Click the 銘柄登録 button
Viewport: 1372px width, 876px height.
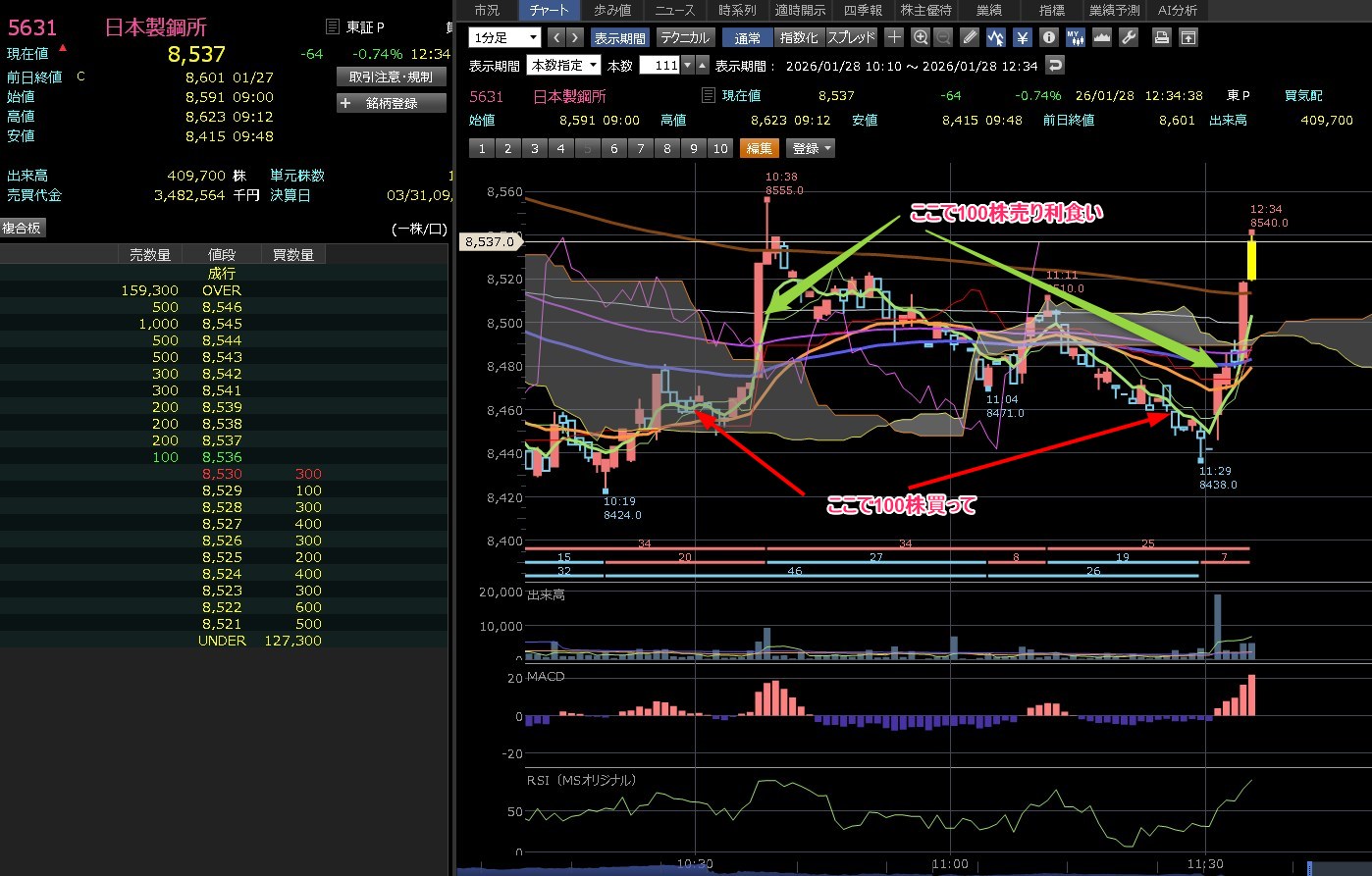click(x=391, y=103)
